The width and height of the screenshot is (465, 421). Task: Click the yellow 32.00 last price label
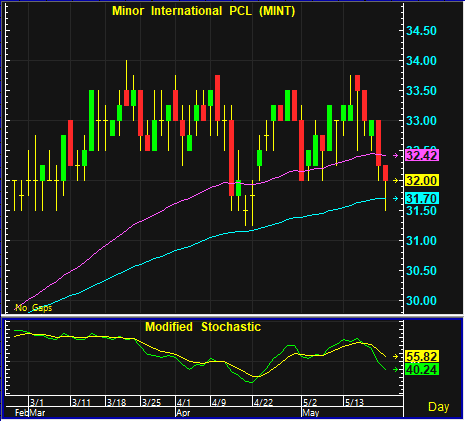(422, 180)
